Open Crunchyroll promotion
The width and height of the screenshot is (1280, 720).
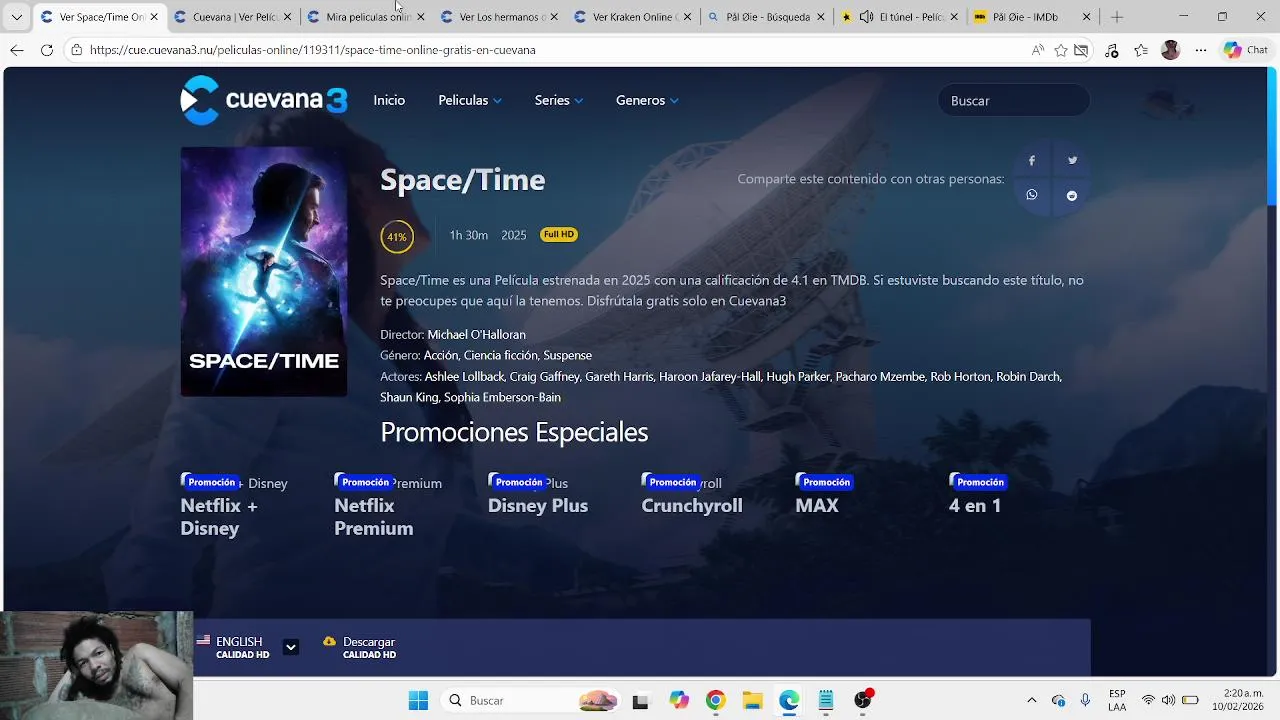pos(692,495)
